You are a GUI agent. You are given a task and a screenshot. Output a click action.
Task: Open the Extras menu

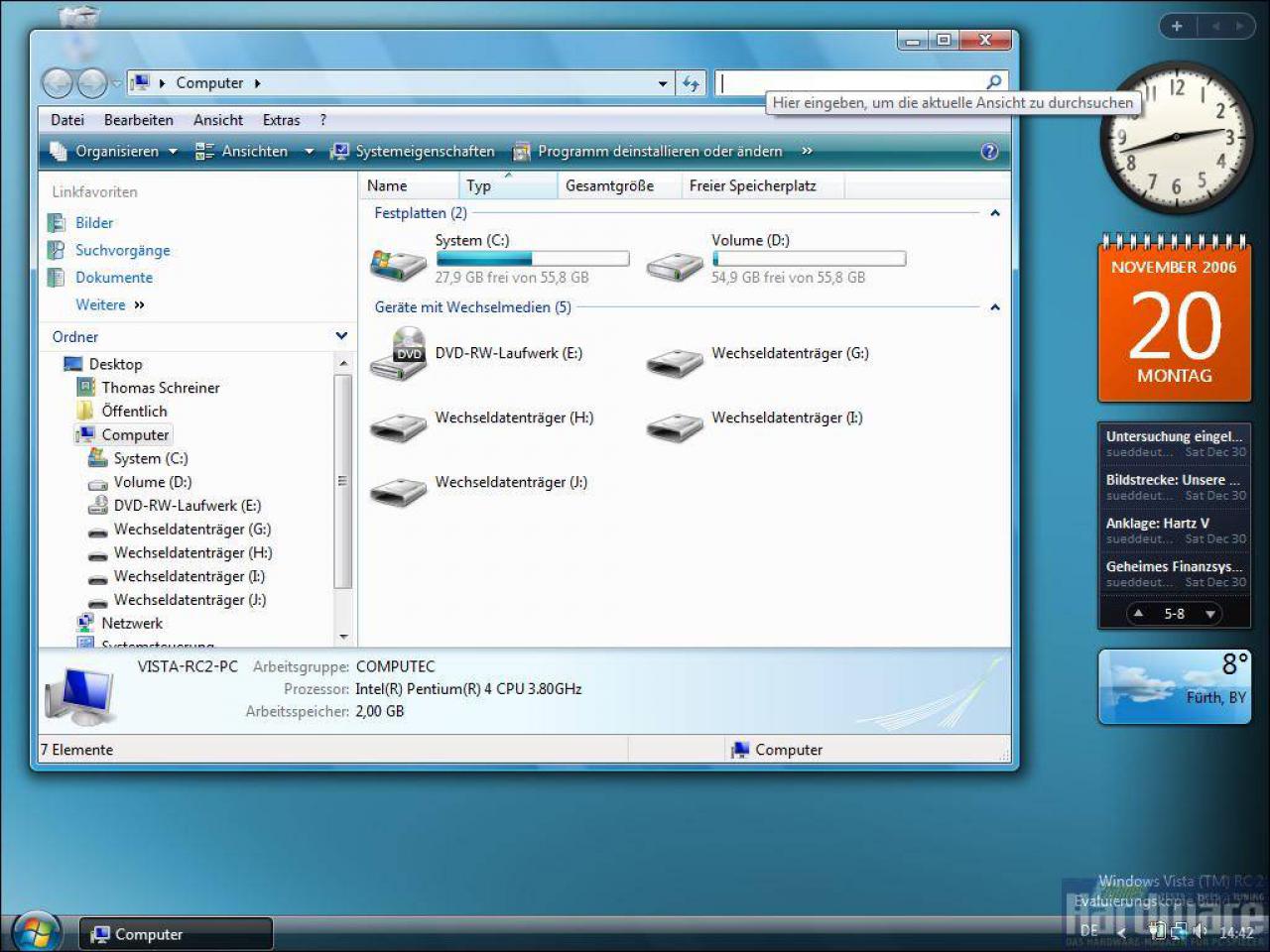(281, 120)
